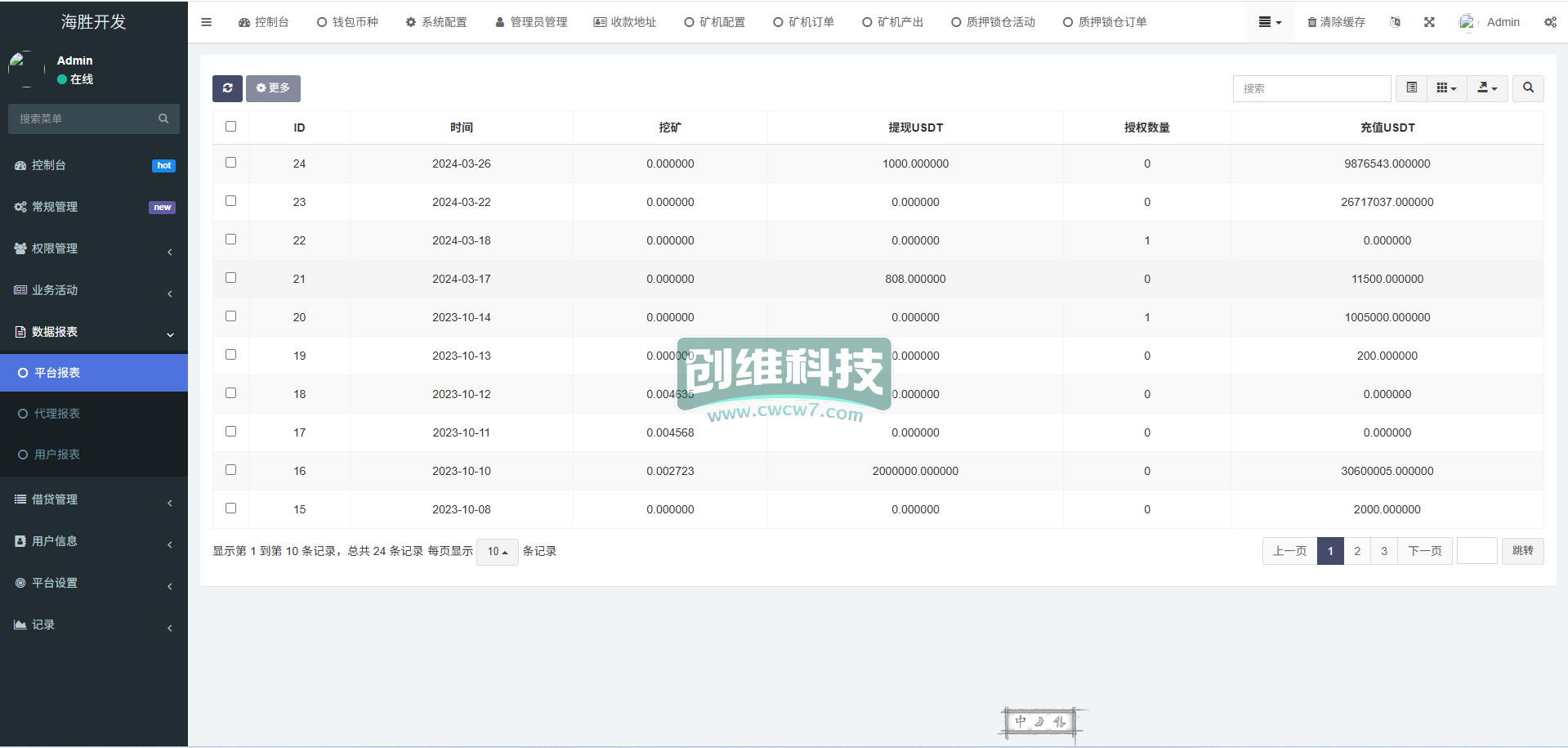Click 清除缓存 trash icon
Viewport: 1568px width, 748px height.
coord(1336,22)
